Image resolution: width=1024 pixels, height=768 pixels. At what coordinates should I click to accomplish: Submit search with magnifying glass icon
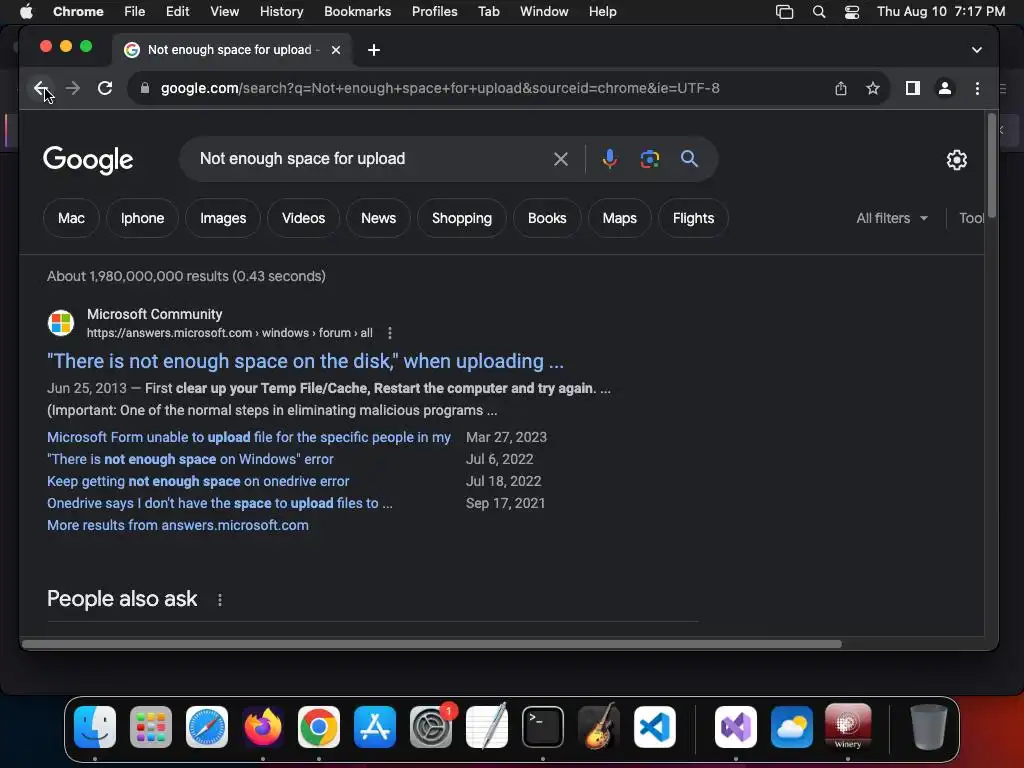pyautogui.click(x=689, y=159)
